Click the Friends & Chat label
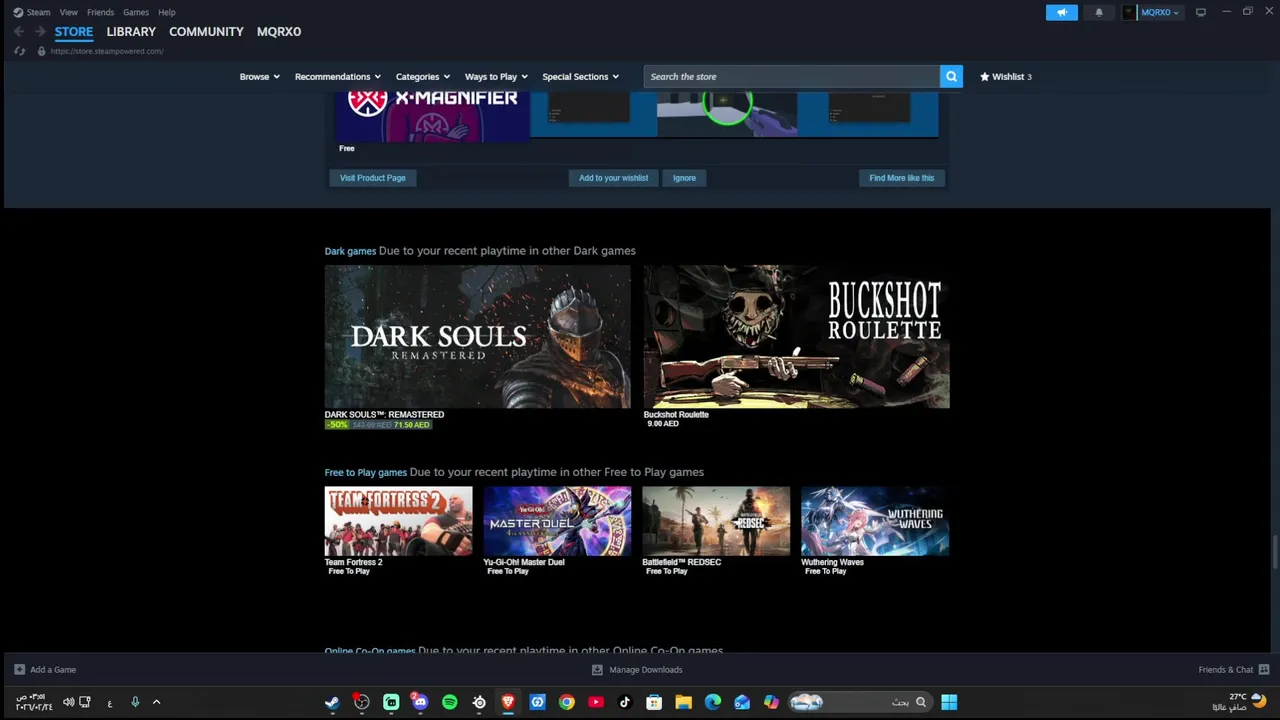The height and width of the screenshot is (720, 1280). pos(1225,669)
